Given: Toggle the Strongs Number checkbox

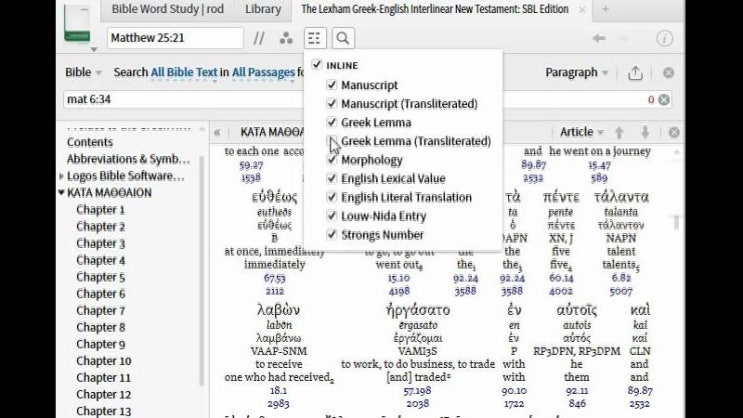Looking at the screenshot, I should [332, 235].
